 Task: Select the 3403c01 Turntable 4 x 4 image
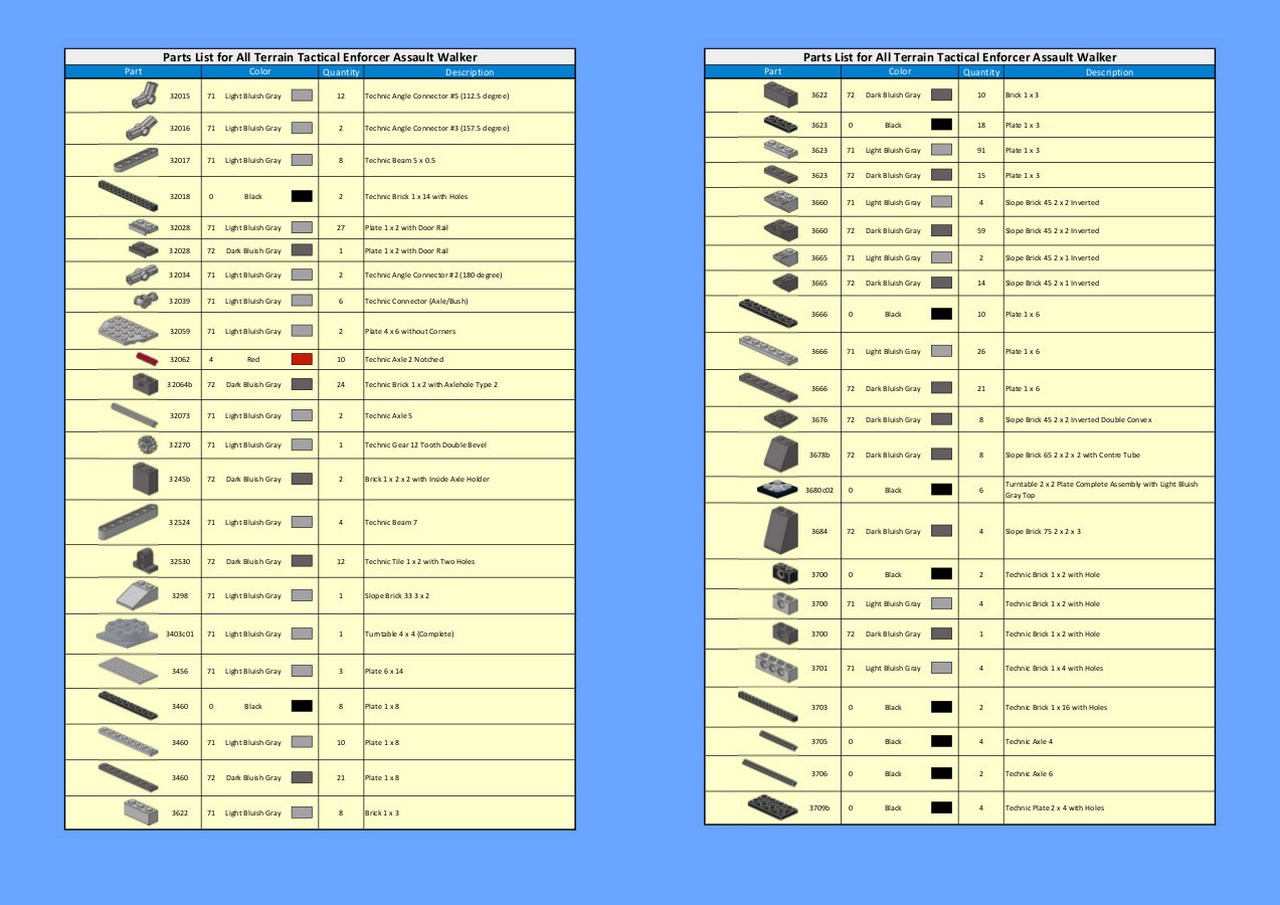click(128, 633)
